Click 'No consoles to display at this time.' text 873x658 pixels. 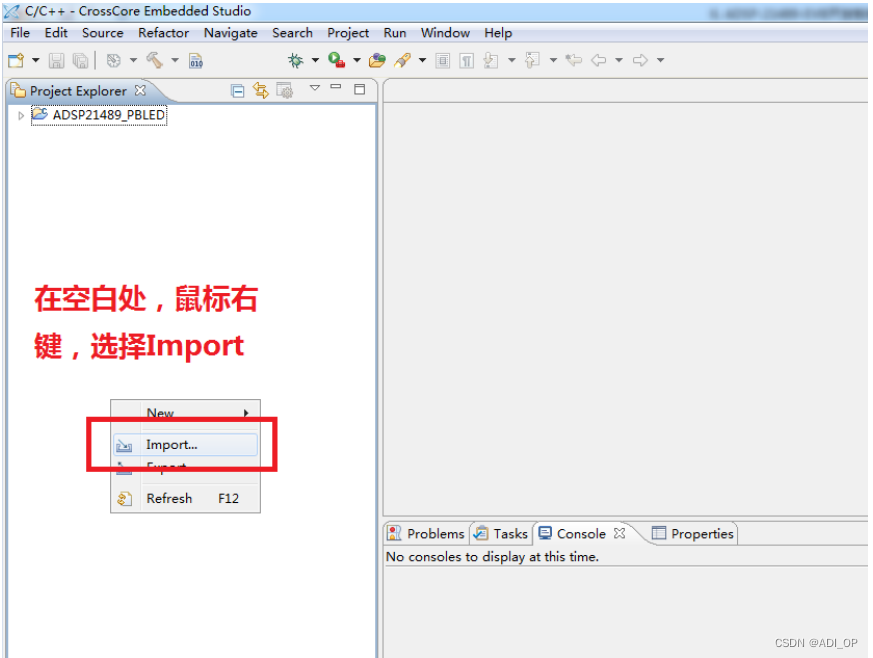493,557
